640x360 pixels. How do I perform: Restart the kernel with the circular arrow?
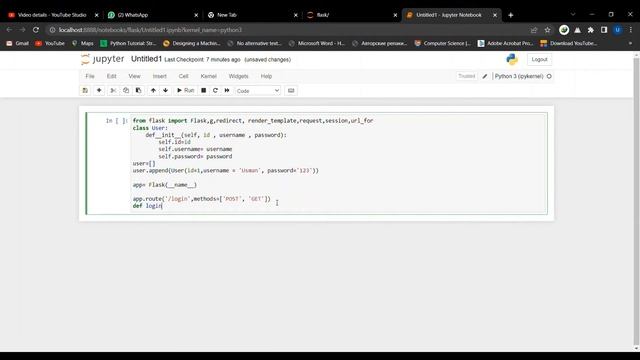pyautogui.click(x=215, y=90)
